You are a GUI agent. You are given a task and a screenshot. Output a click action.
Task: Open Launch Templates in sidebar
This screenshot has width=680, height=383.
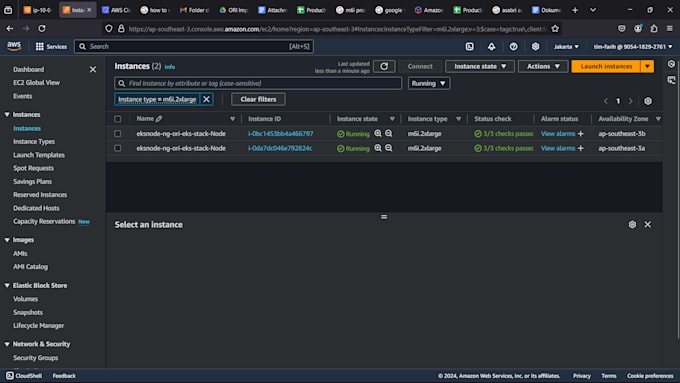[x=39, y=155]
